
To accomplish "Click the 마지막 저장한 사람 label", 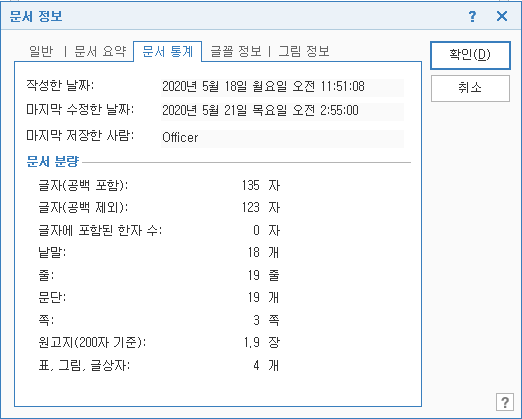I will point(80,136).
